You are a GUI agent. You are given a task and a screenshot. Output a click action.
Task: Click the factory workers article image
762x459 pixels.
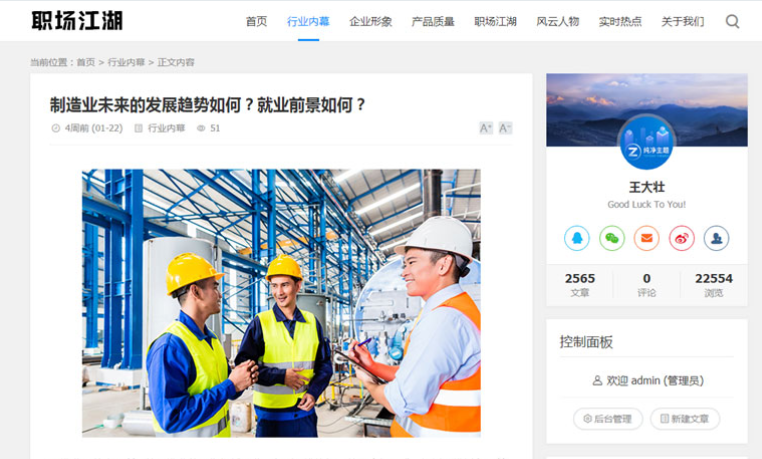(281, 303)
